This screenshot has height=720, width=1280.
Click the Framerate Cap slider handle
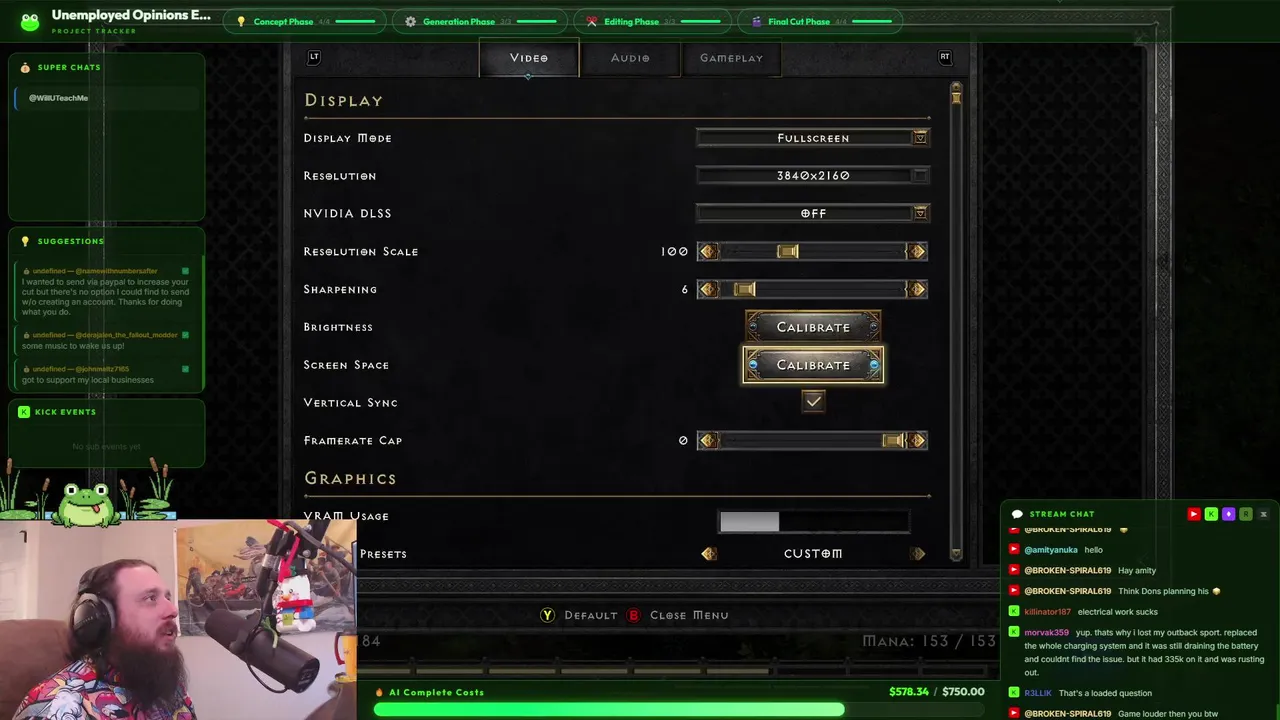[894, 440]
